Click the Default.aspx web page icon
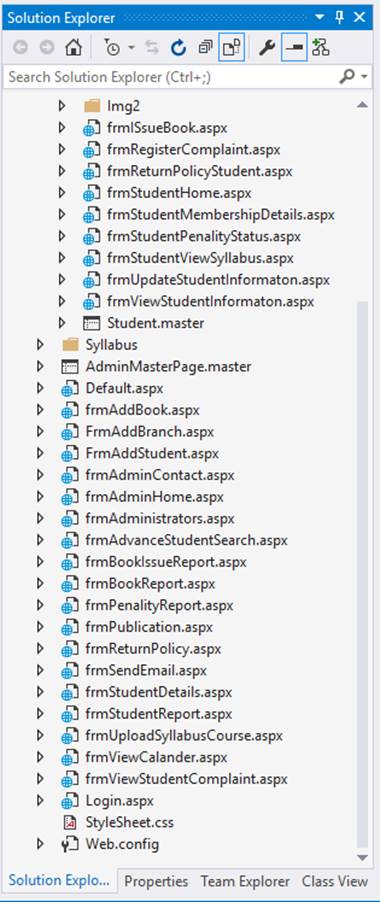The width and height of the screenshot is (380, 902). coord(70,388)
